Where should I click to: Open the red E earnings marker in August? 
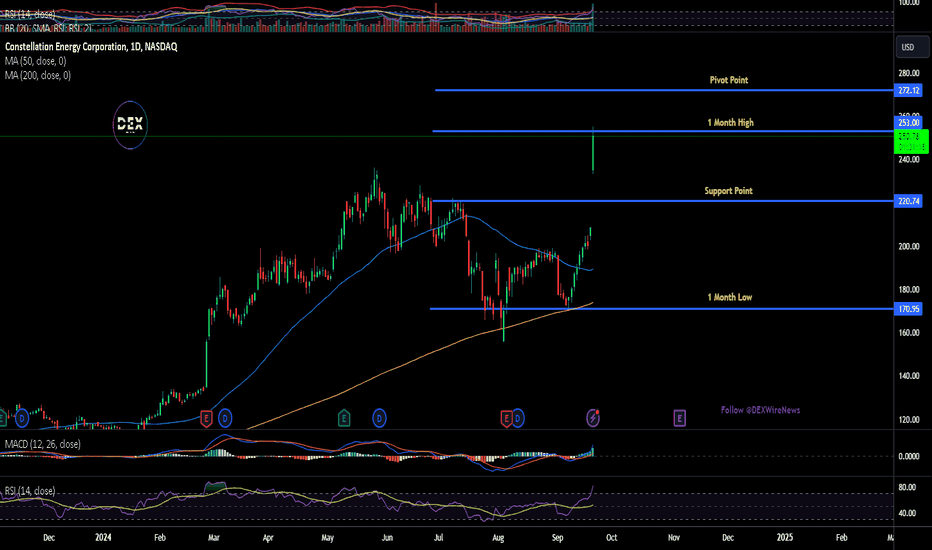506,419
